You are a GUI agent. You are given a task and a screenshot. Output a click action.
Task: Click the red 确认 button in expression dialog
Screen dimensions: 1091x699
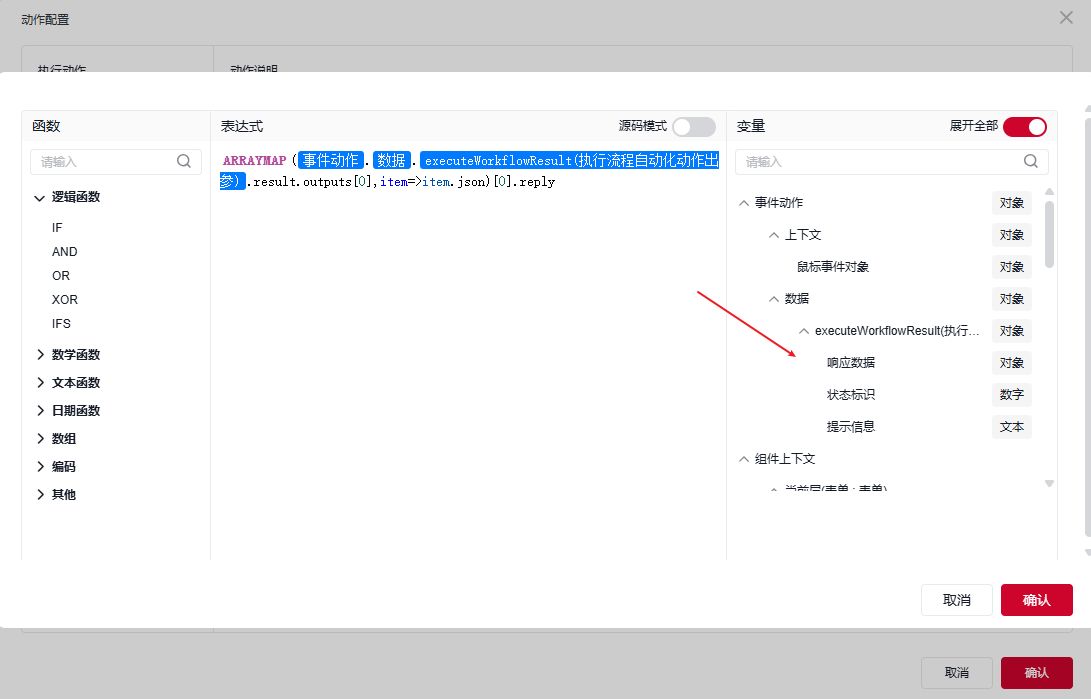1036,600
